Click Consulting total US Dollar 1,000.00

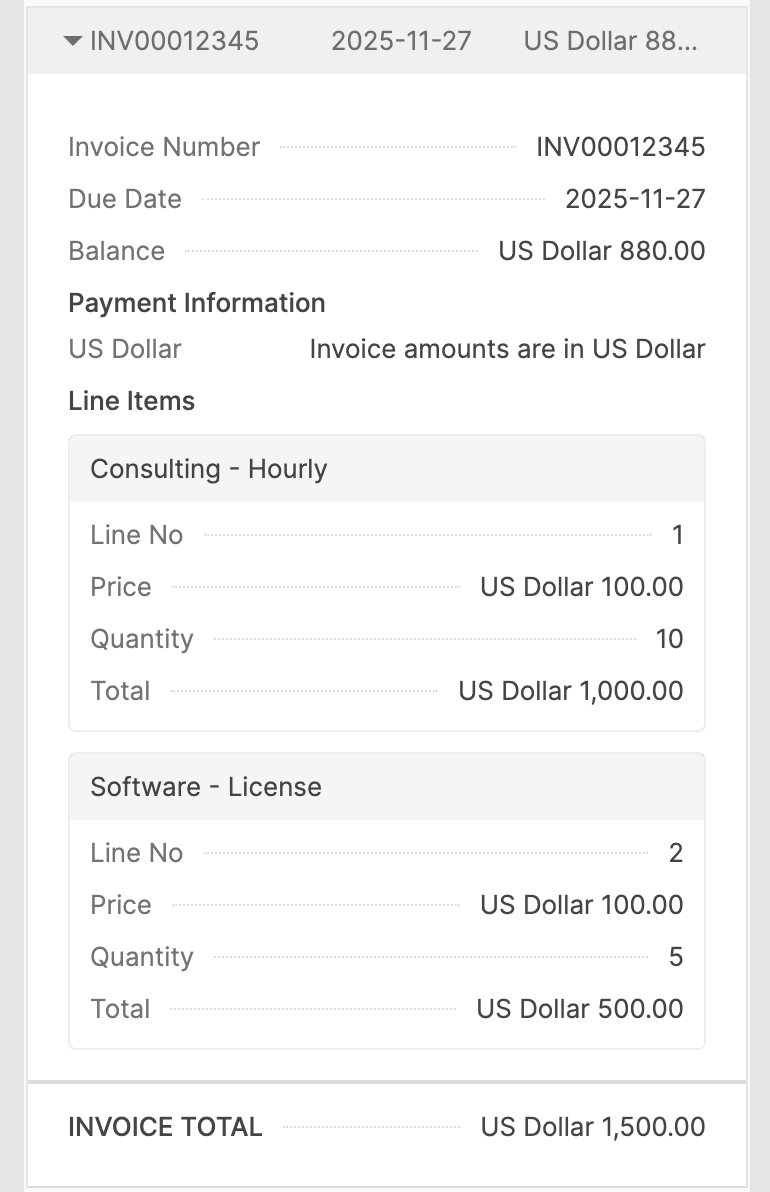pyautogui.click(x=570, y=691)
